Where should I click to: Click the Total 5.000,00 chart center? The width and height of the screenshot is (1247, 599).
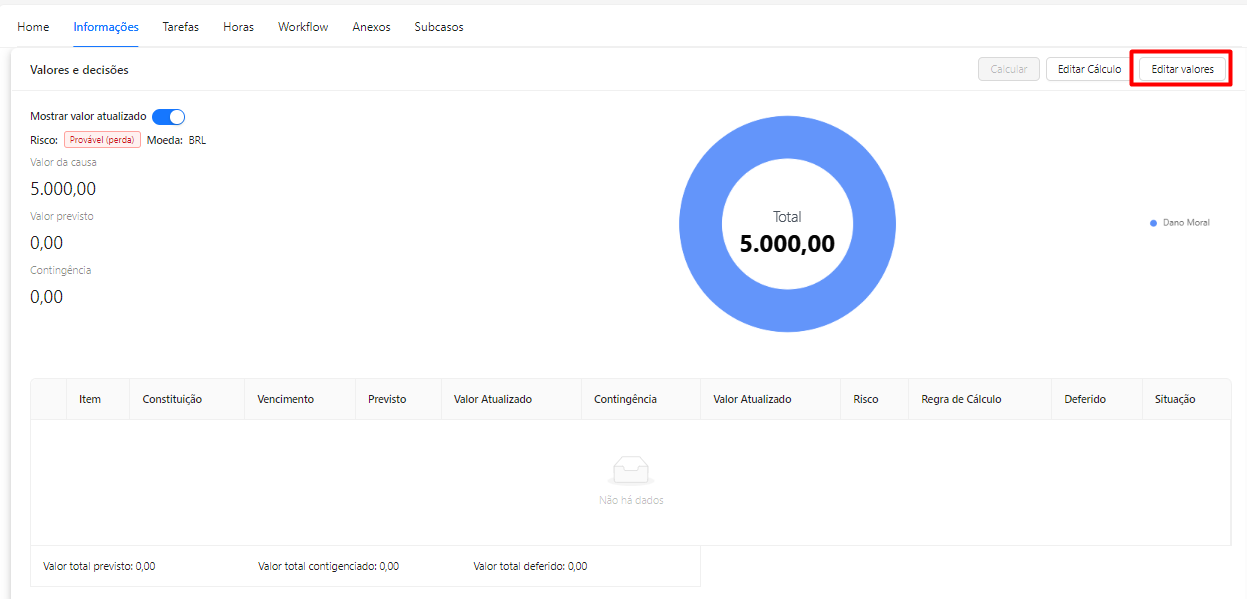tap(787, 233)
